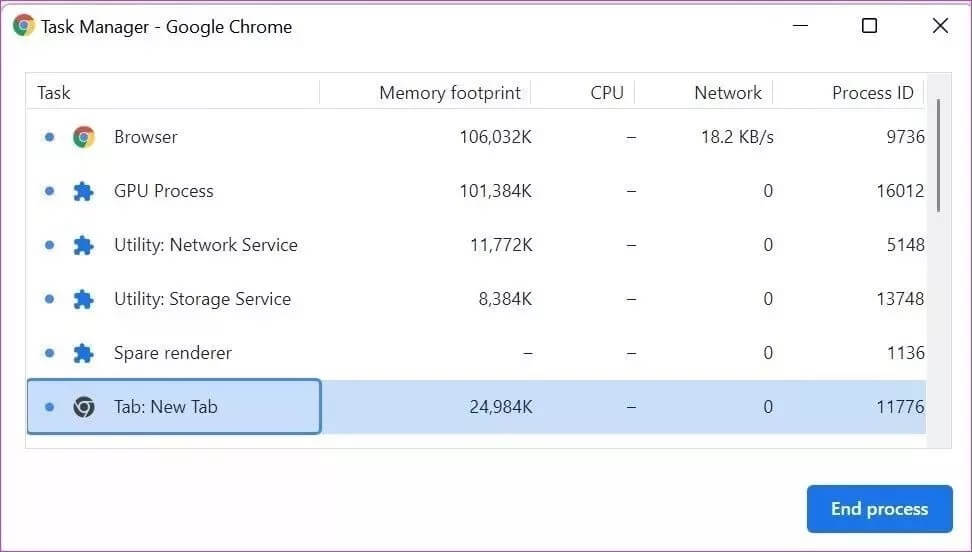Select the Spare renderer row
The height and width of the screenshot is (552, 972).
point(476,353)
